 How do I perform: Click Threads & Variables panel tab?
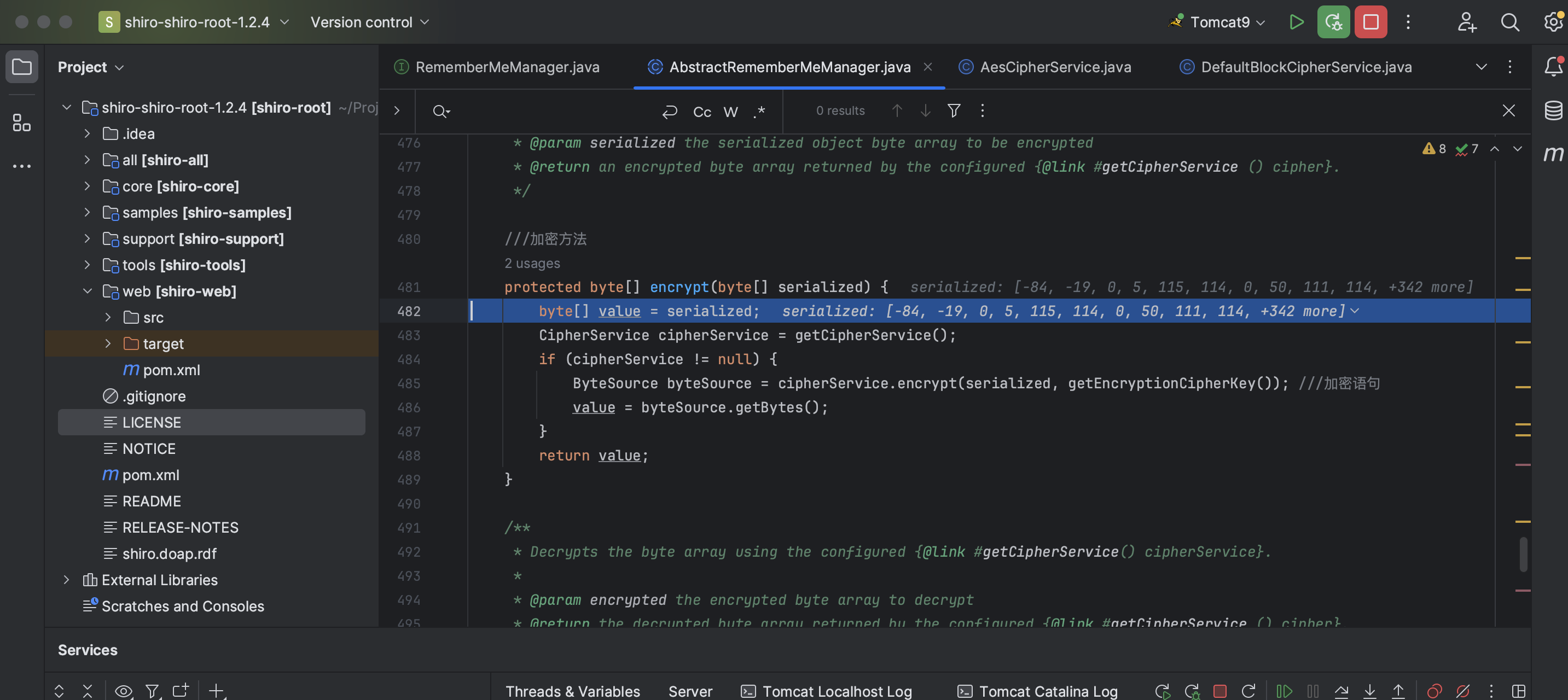click(x=573, y=691)
